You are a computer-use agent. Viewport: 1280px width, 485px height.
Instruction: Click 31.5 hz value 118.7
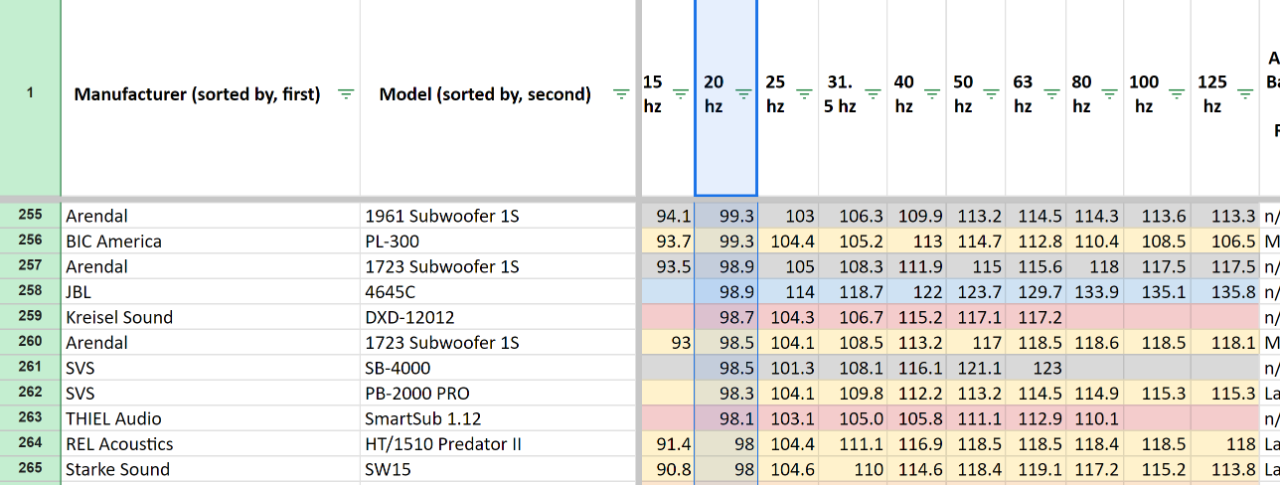pyautogui.click(x=853, y=292)
